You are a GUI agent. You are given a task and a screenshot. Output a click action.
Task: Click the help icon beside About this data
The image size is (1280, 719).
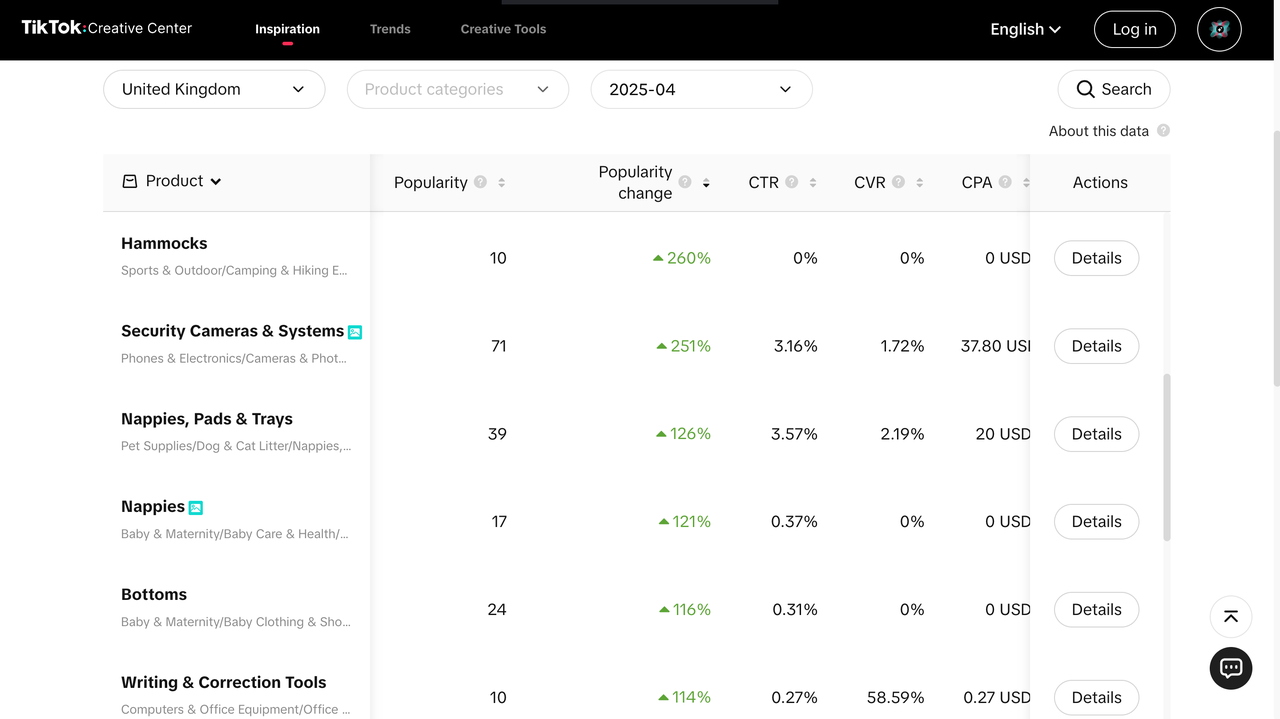(1163, 131)
